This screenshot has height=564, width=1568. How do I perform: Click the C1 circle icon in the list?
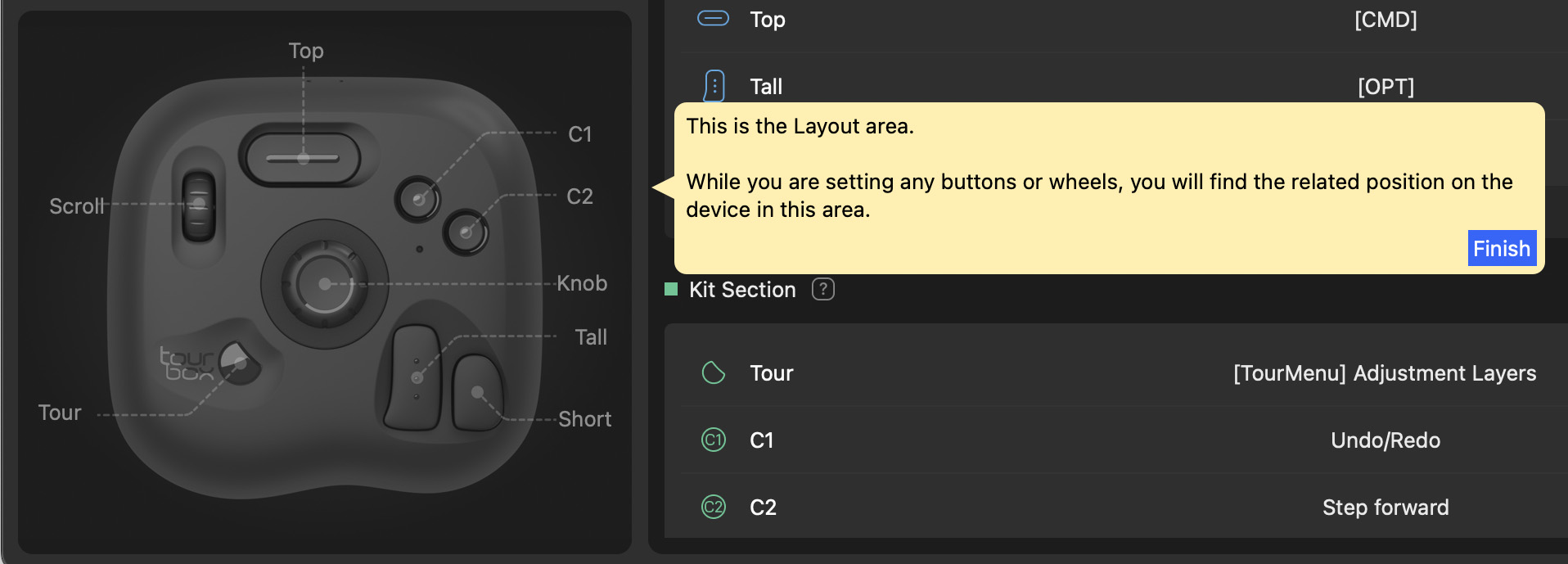click(714, 440)
